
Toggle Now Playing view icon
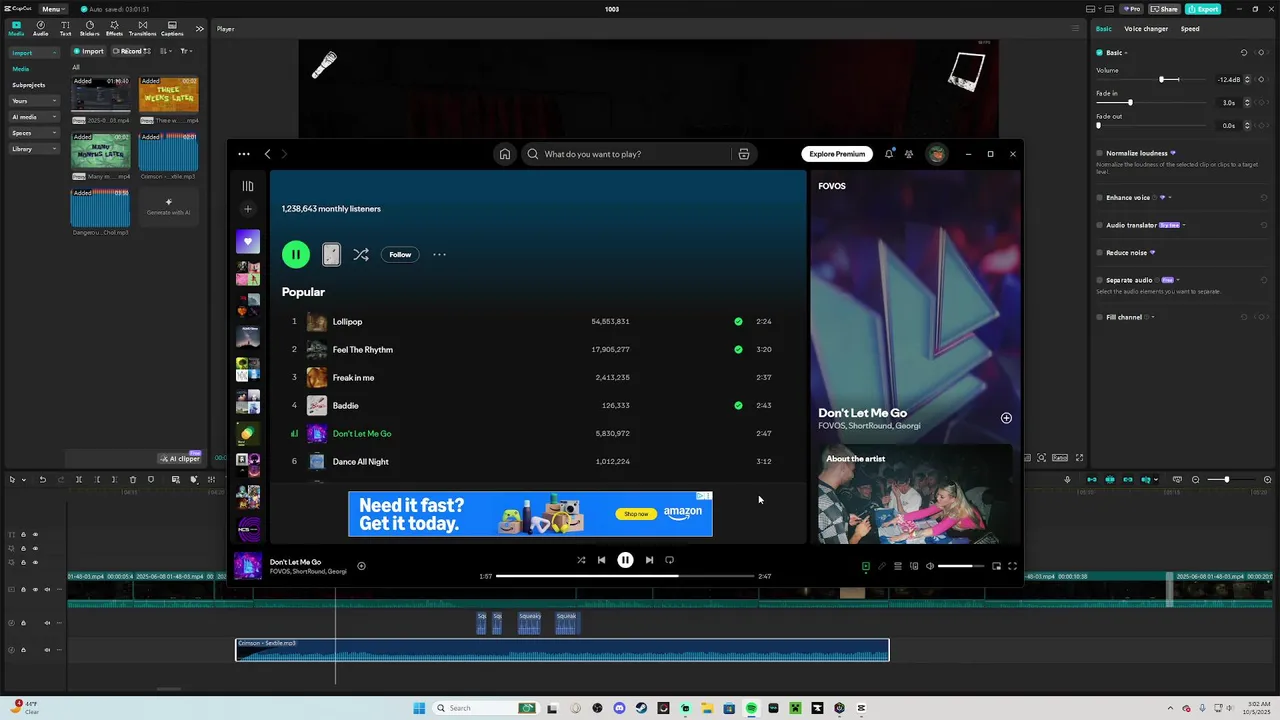click(866, 566)
